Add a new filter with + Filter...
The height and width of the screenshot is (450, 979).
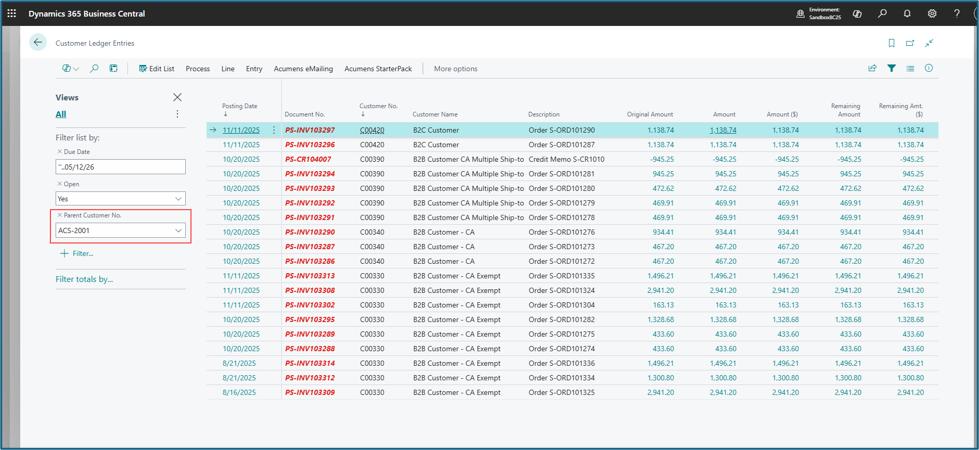tap(76, 253)
